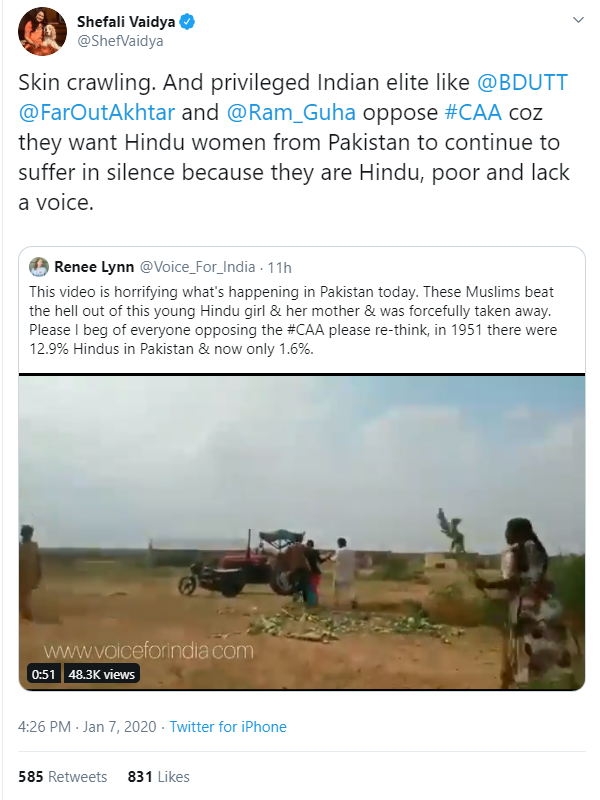Click the 0:51 video duration badge
600x800 pixels.
pyautogui.click(x=43, y=674)
